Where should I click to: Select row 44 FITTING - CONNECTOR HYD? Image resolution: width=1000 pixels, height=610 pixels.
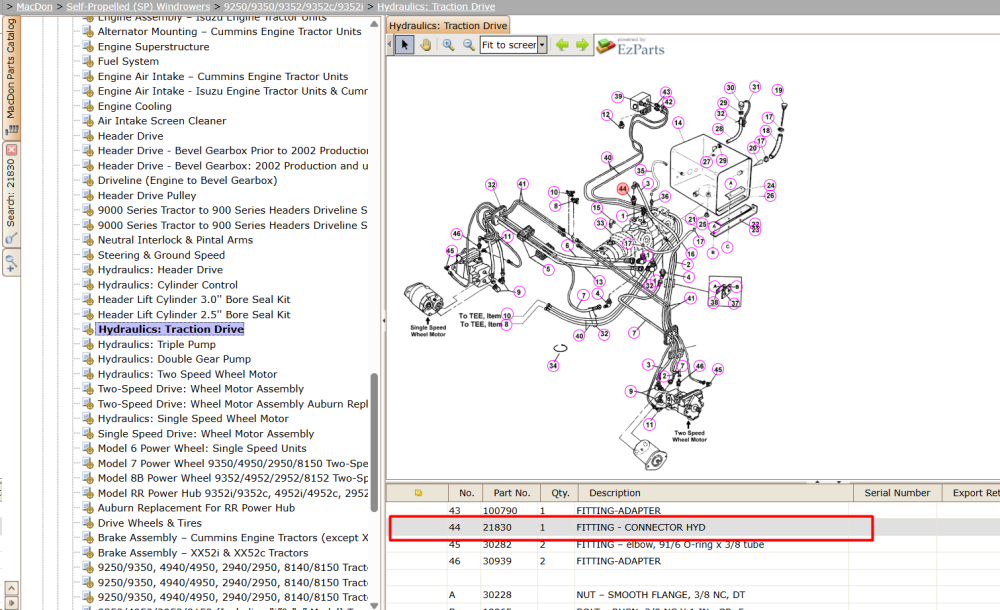click(631, 528)
